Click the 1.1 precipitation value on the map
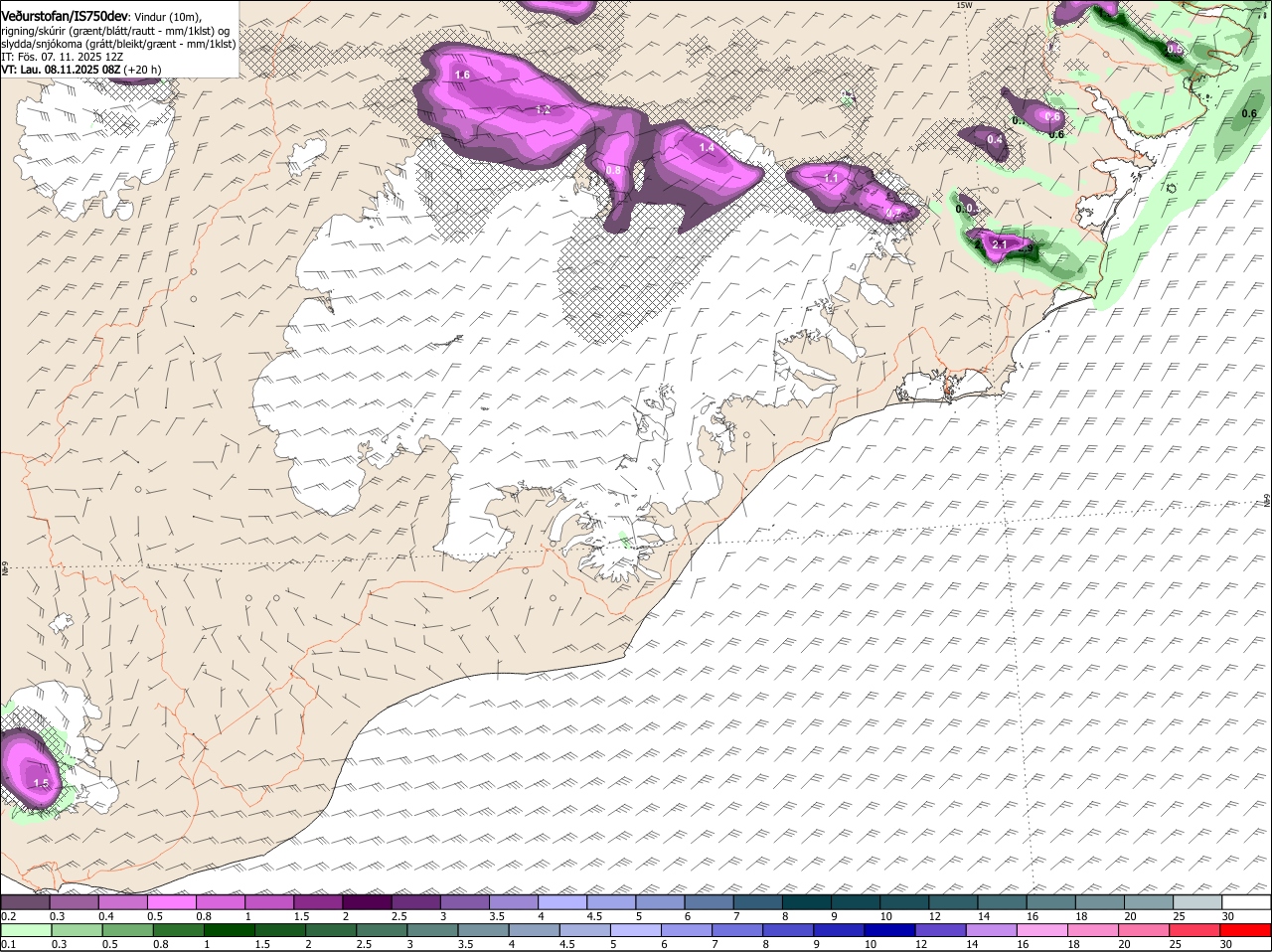Image resolution: width=1272 pixels, height=952 pixels. pos(832,178)
